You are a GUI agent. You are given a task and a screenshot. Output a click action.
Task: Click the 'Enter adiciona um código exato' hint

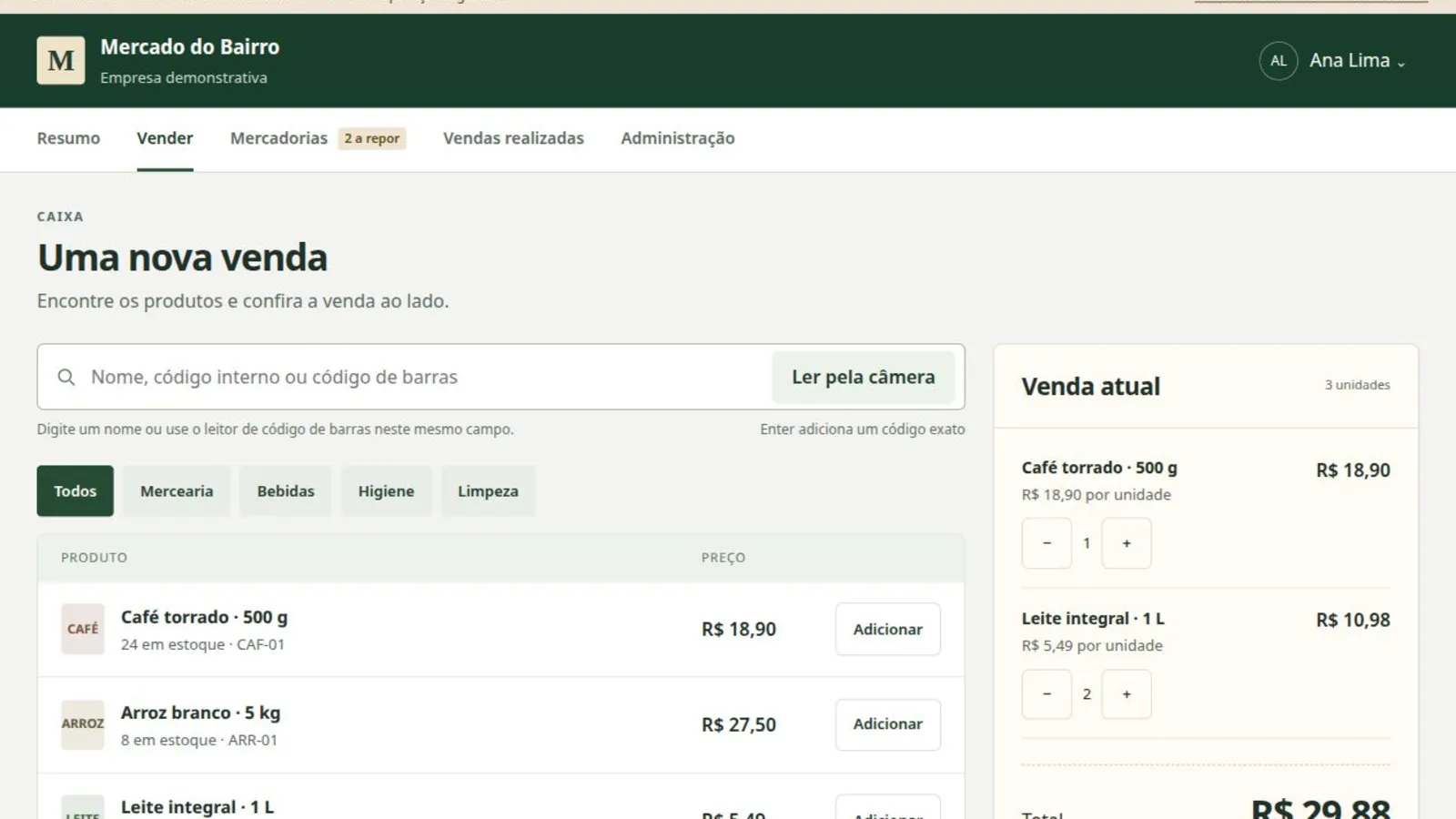863,430
